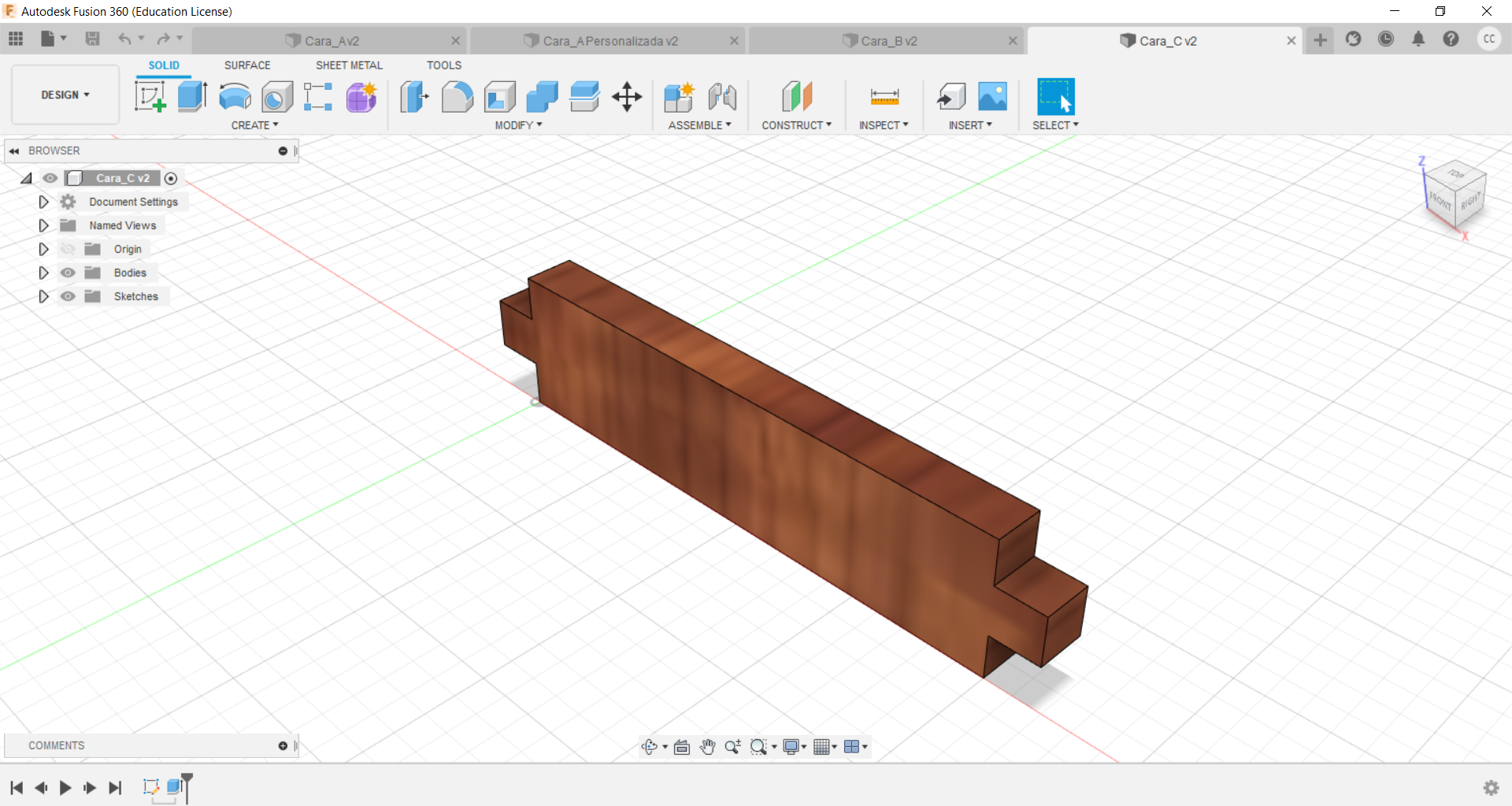Open the Insert Canvas image tool
Screen dimensions: 1512x806
pos(992,97)
